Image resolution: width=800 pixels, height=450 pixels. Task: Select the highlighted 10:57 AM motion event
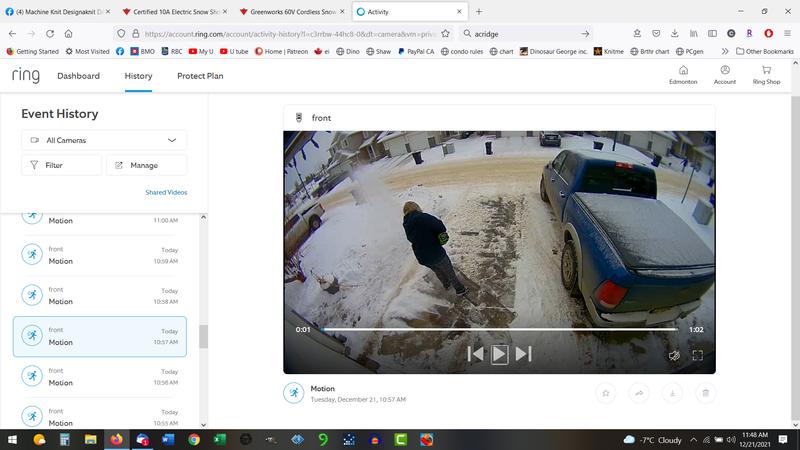[x=99, y=336]
